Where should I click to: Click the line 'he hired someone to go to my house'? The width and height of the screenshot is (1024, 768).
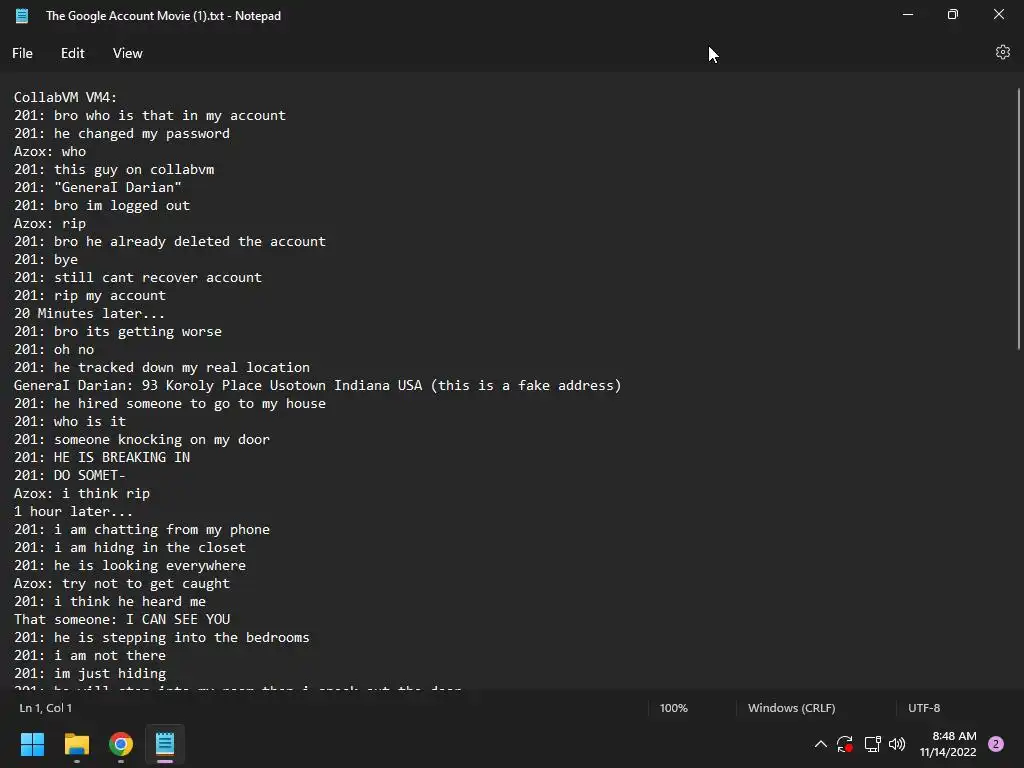(170, 404)
